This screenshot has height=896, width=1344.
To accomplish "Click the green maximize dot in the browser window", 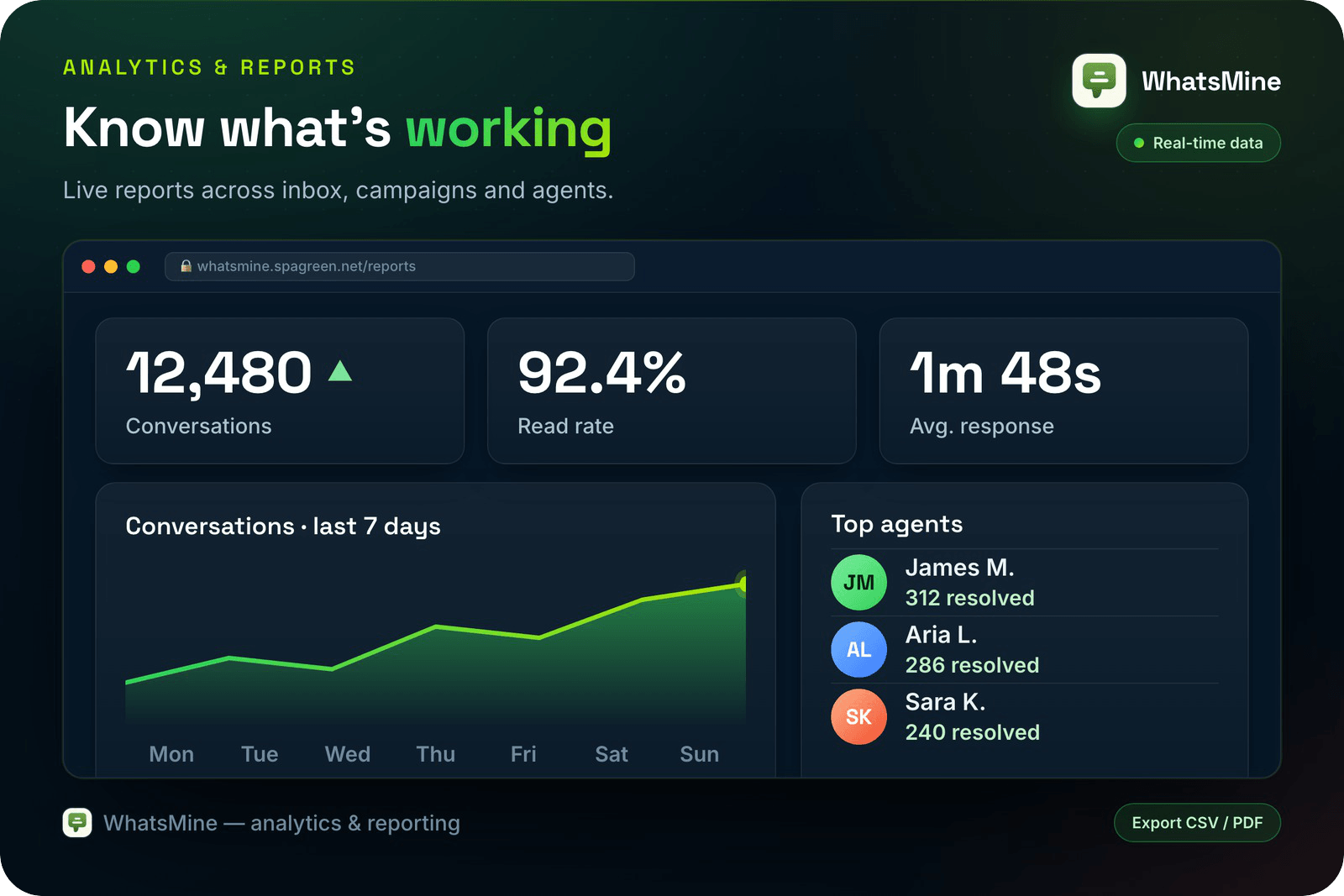I will 133,266.
